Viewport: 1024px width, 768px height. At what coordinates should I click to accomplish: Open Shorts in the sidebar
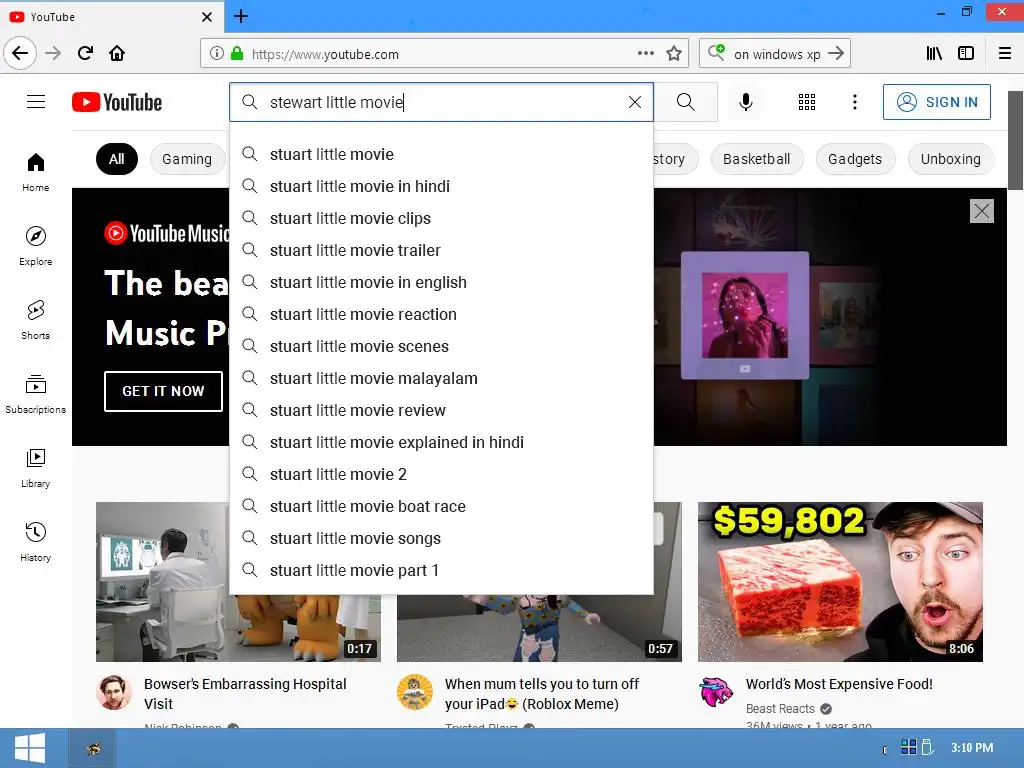[x=36, y=320]
